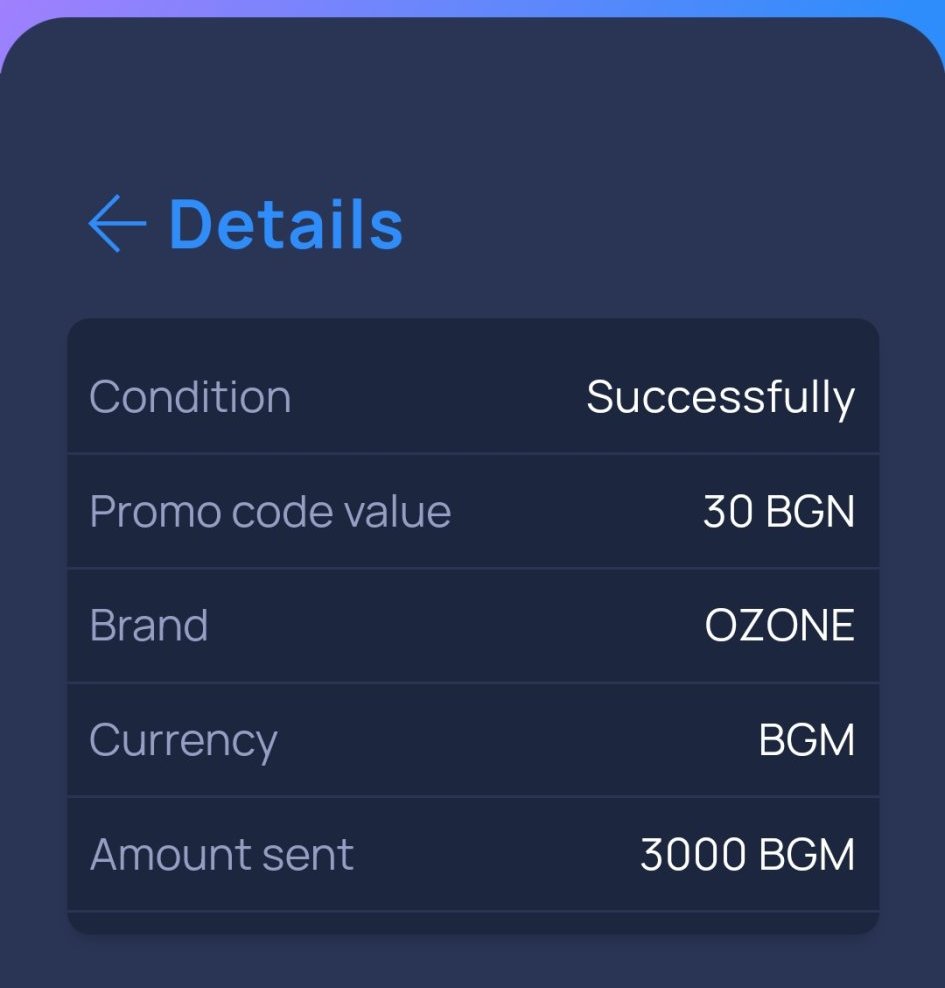Click the 3000 BGM amount value
Screen dimensions: 945x988
(x=747, y=855)
